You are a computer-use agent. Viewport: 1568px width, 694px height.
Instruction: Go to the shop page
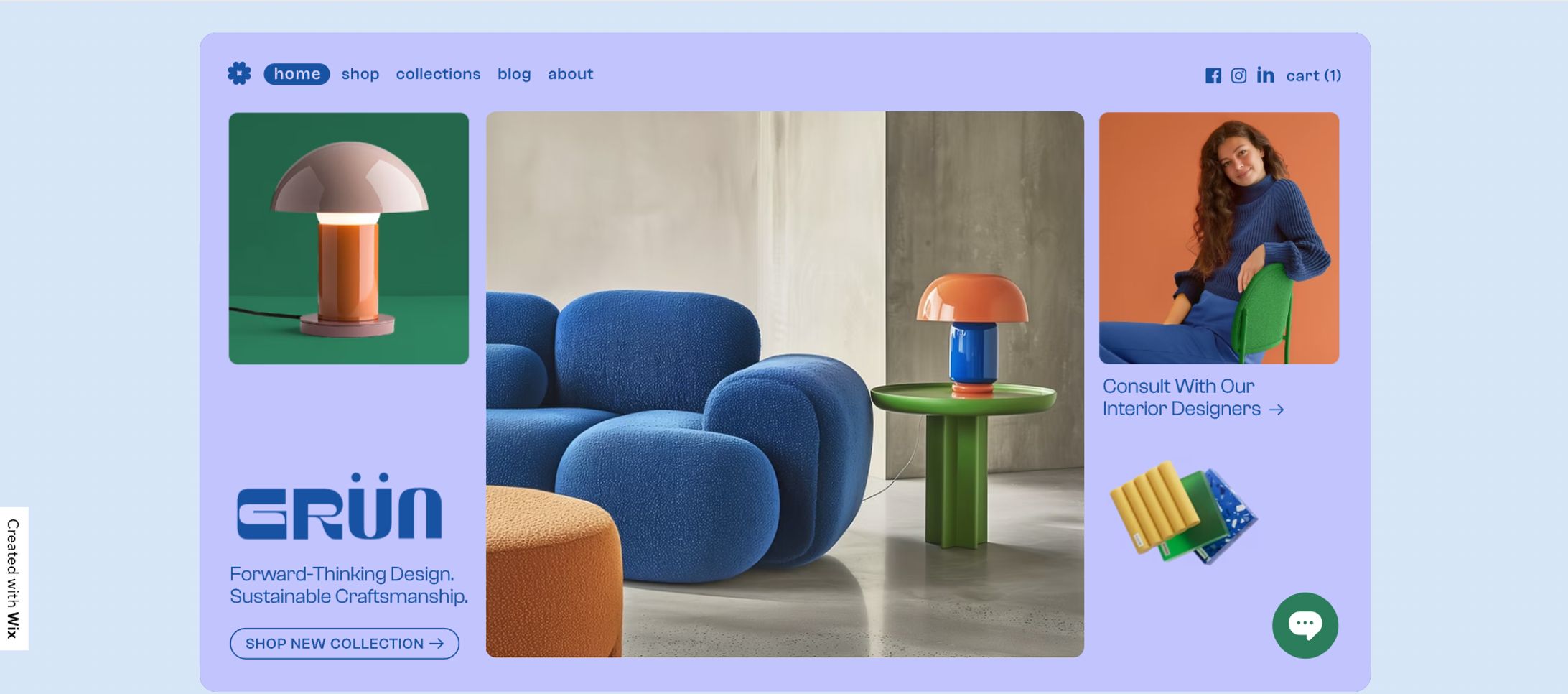(360, 74)
